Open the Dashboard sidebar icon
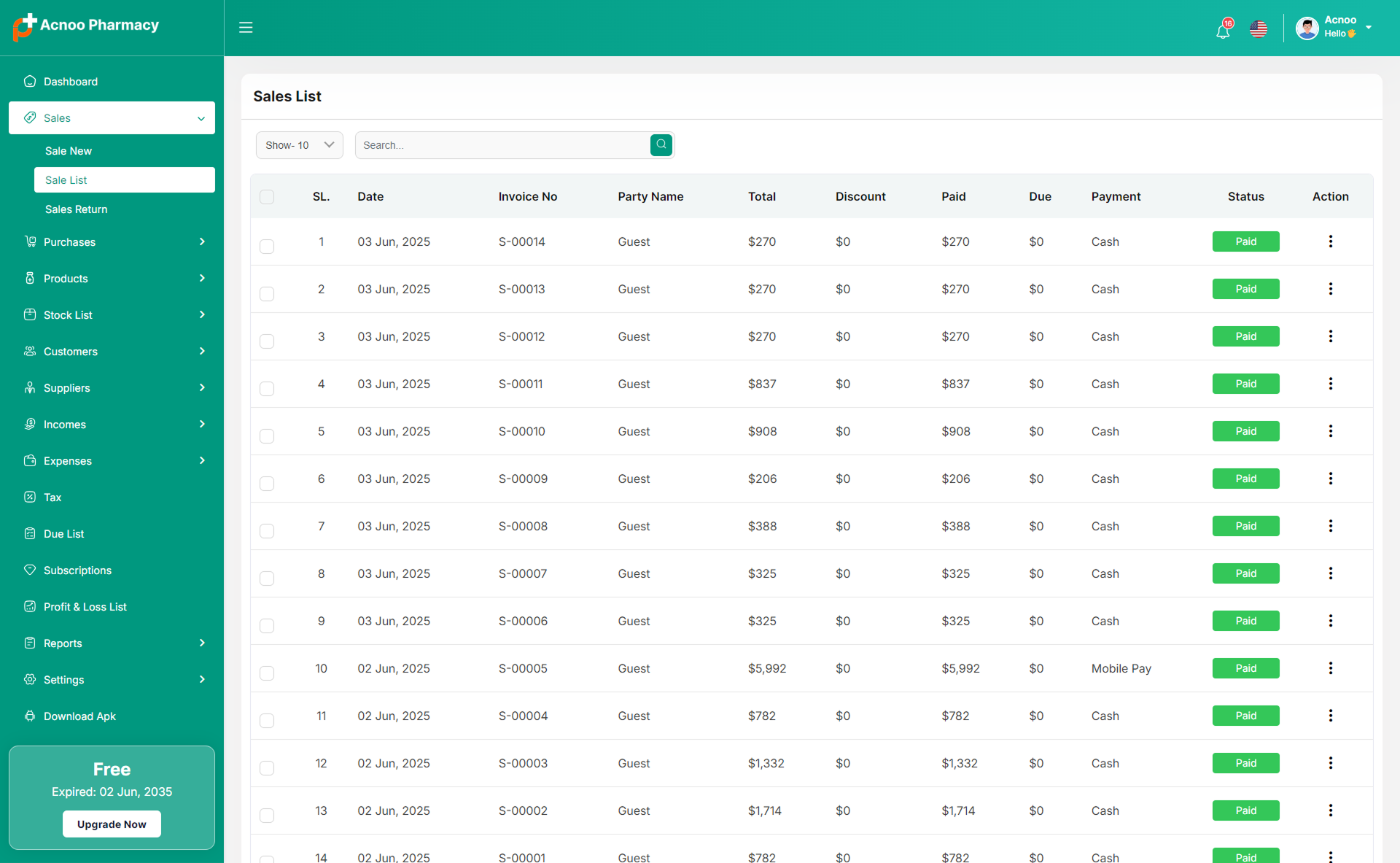This screenshot has height=863, width=1400. pyautogui.click(x=29, y=81)
